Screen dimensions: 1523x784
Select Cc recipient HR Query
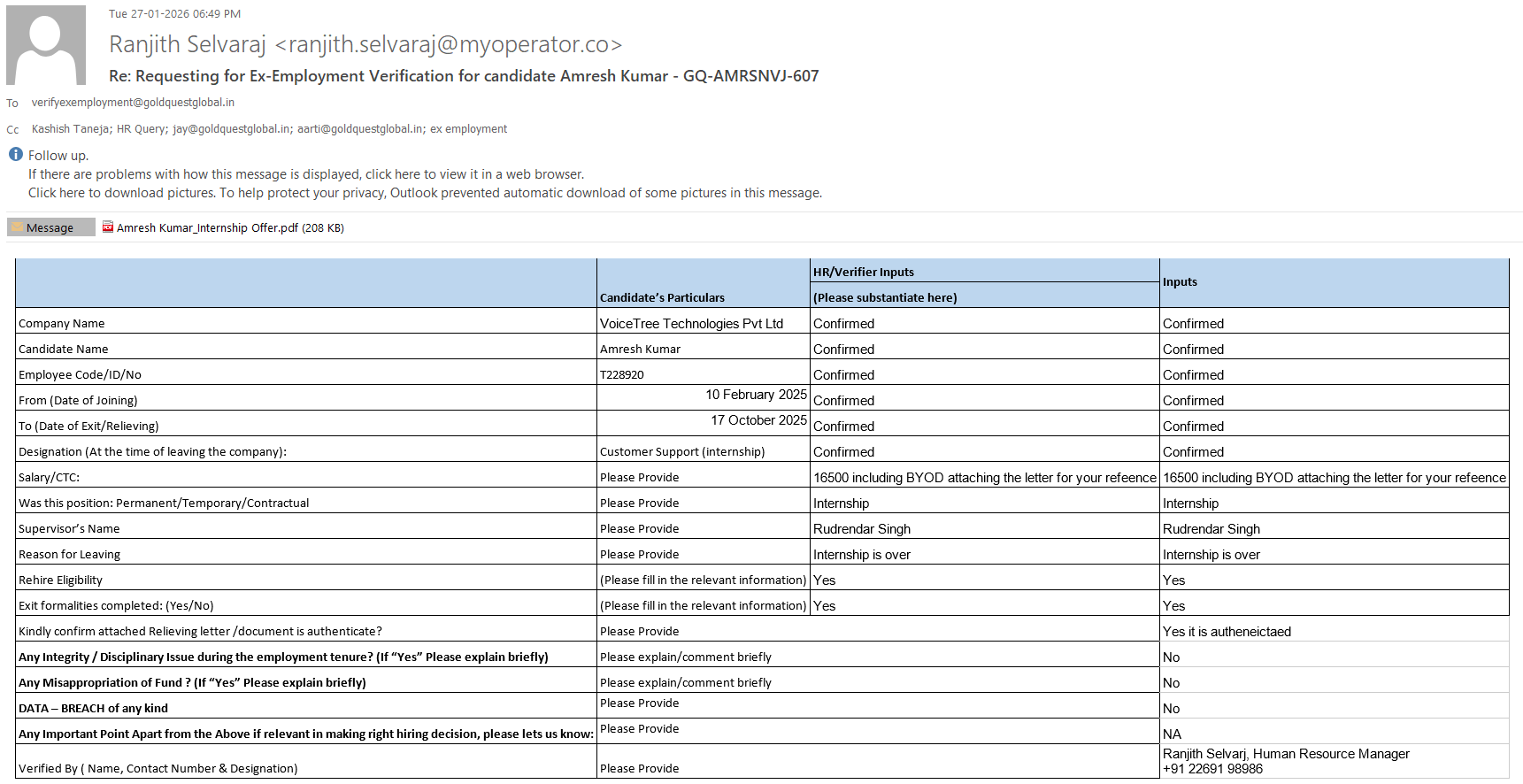[141, 129]
